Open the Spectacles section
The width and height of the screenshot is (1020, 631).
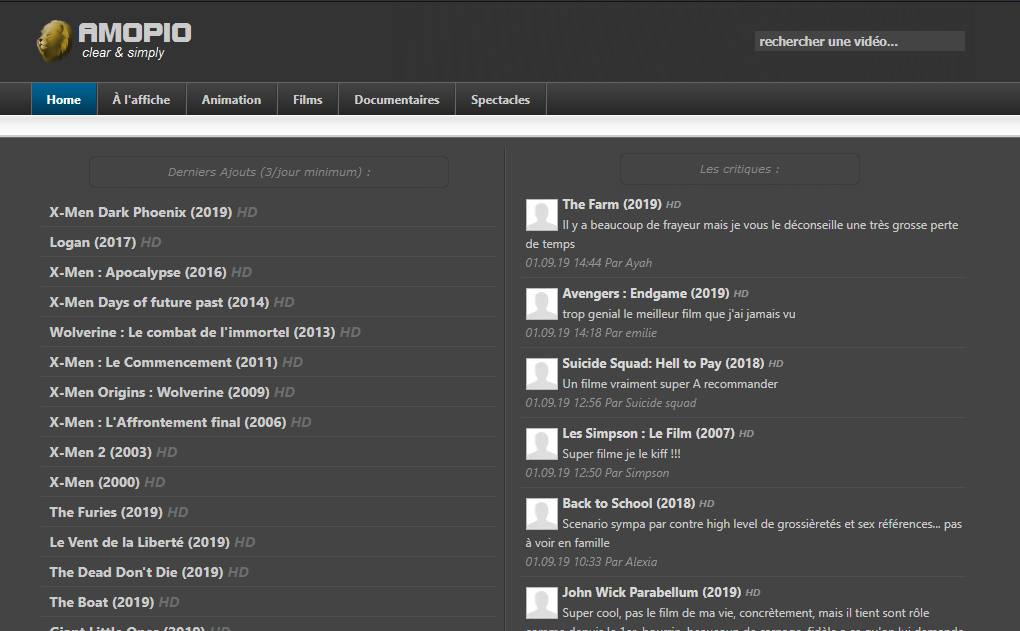click(500, 100)
